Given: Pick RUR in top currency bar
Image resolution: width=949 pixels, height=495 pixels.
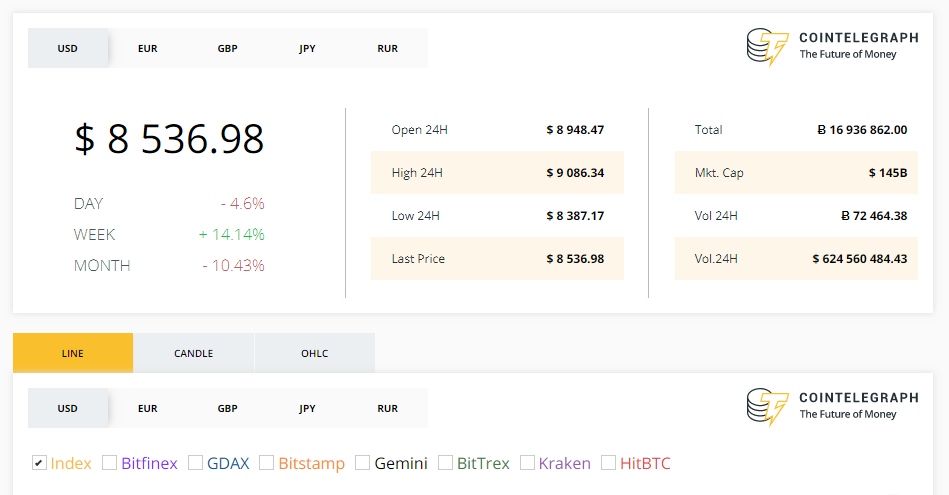Looking at the screenshot, I should click(x=387, y=48).
